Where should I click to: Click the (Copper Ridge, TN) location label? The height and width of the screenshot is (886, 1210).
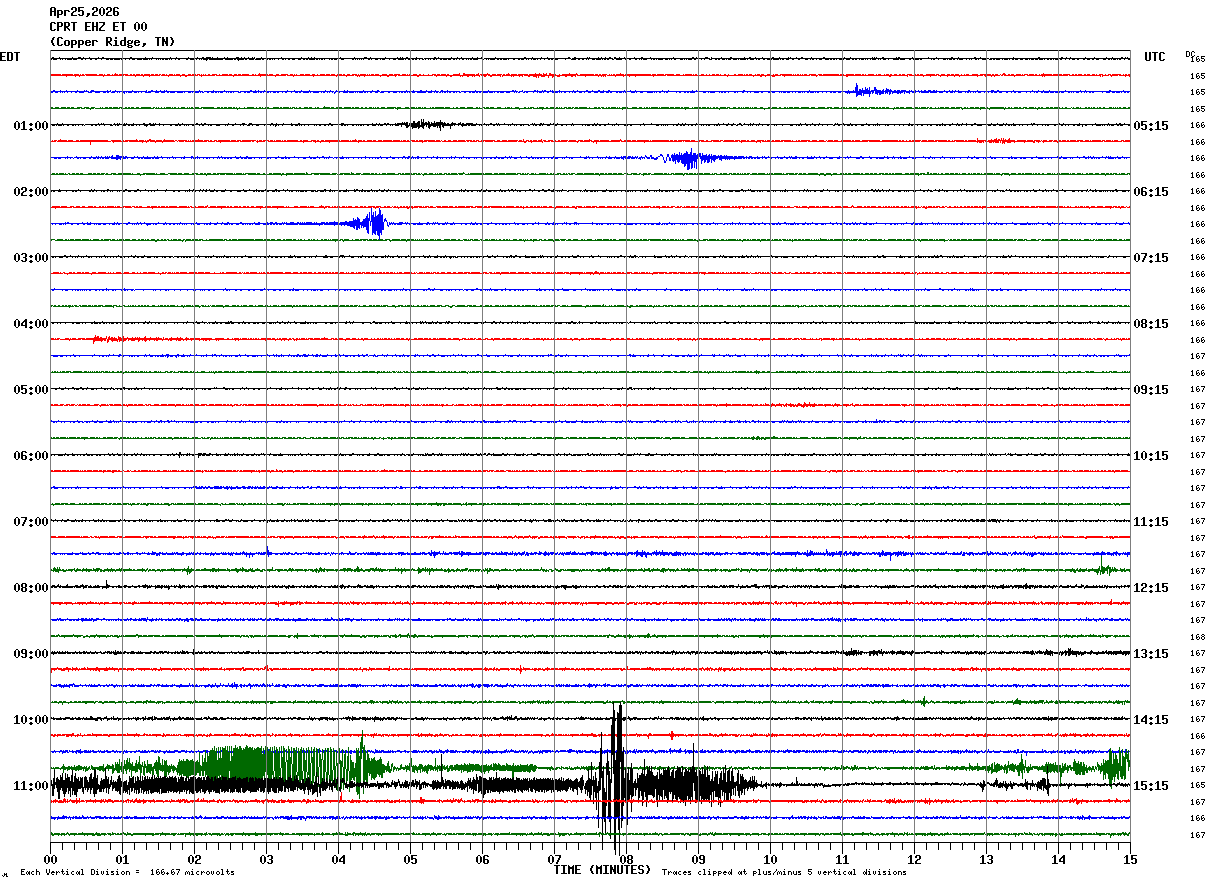click(x=112, y=42)
